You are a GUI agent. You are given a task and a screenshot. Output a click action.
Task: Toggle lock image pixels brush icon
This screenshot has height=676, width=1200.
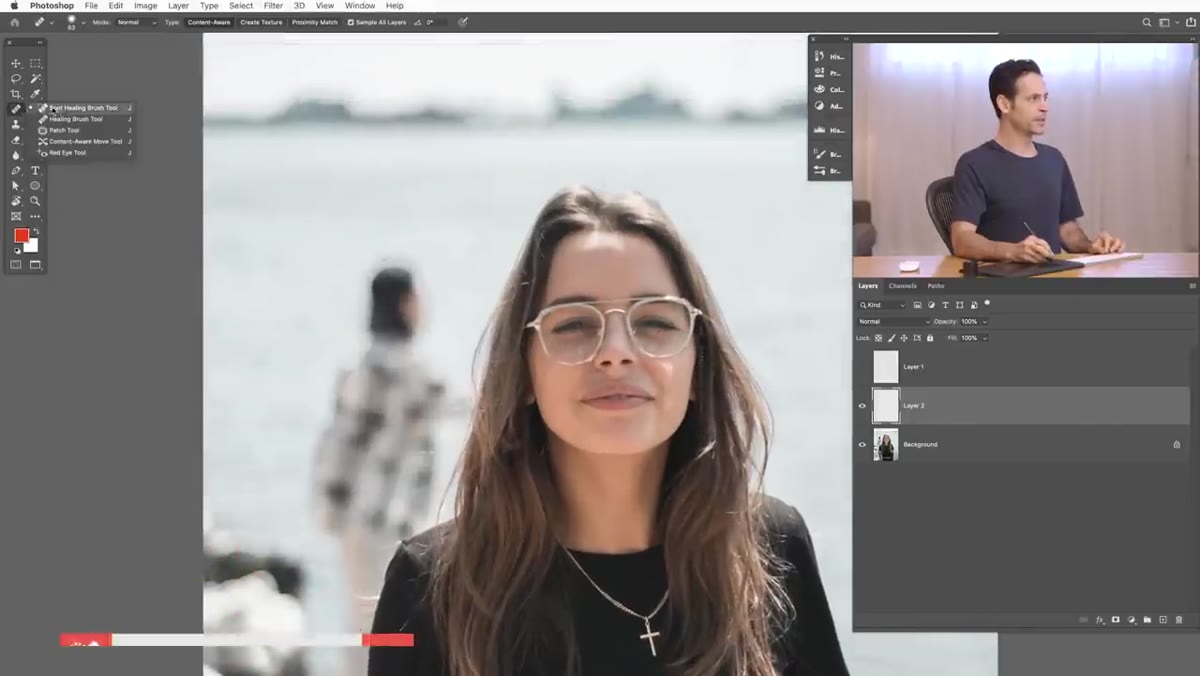pos(891,338)
